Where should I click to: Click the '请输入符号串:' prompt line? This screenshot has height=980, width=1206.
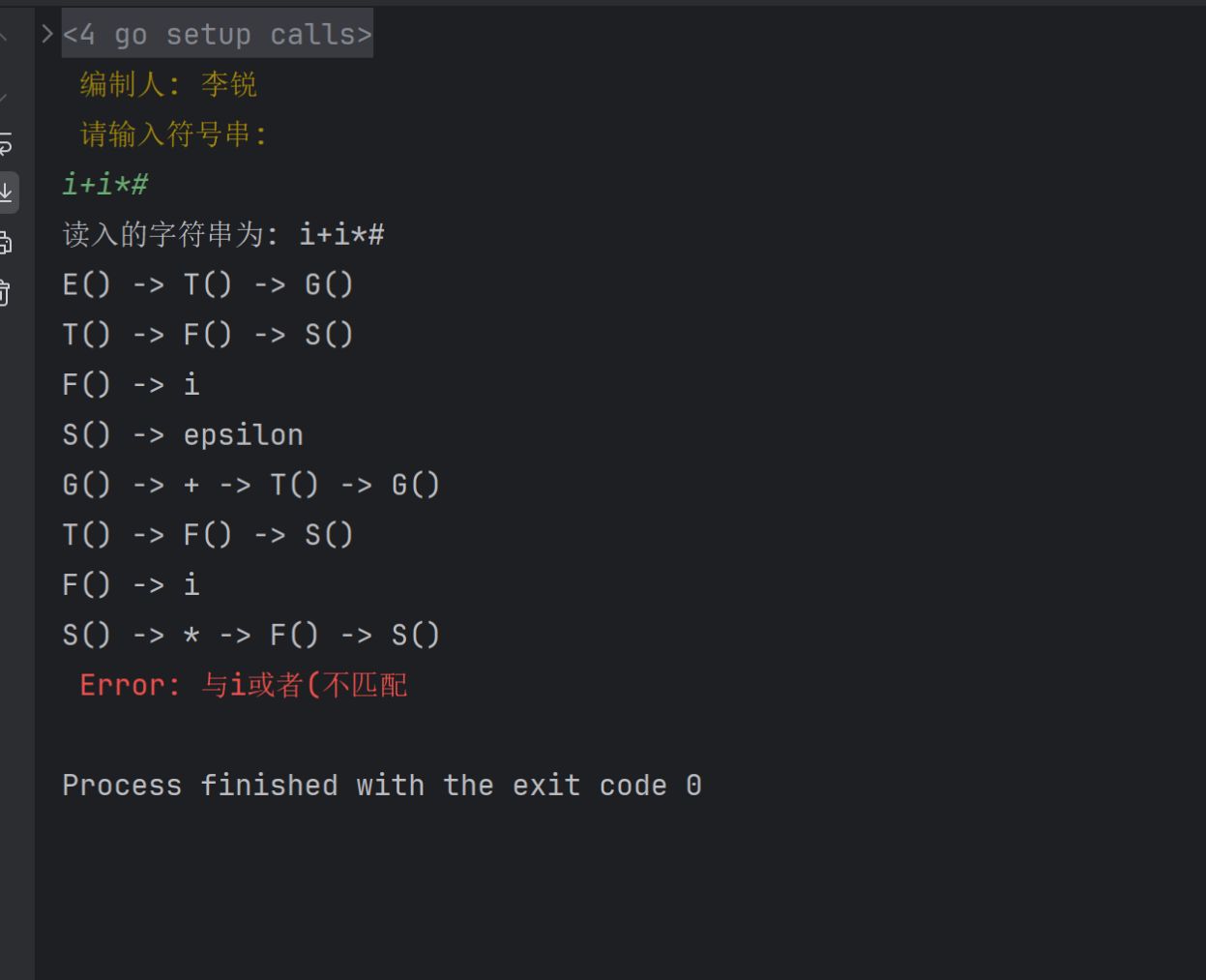pyautogui.click(x=174, y=134)
